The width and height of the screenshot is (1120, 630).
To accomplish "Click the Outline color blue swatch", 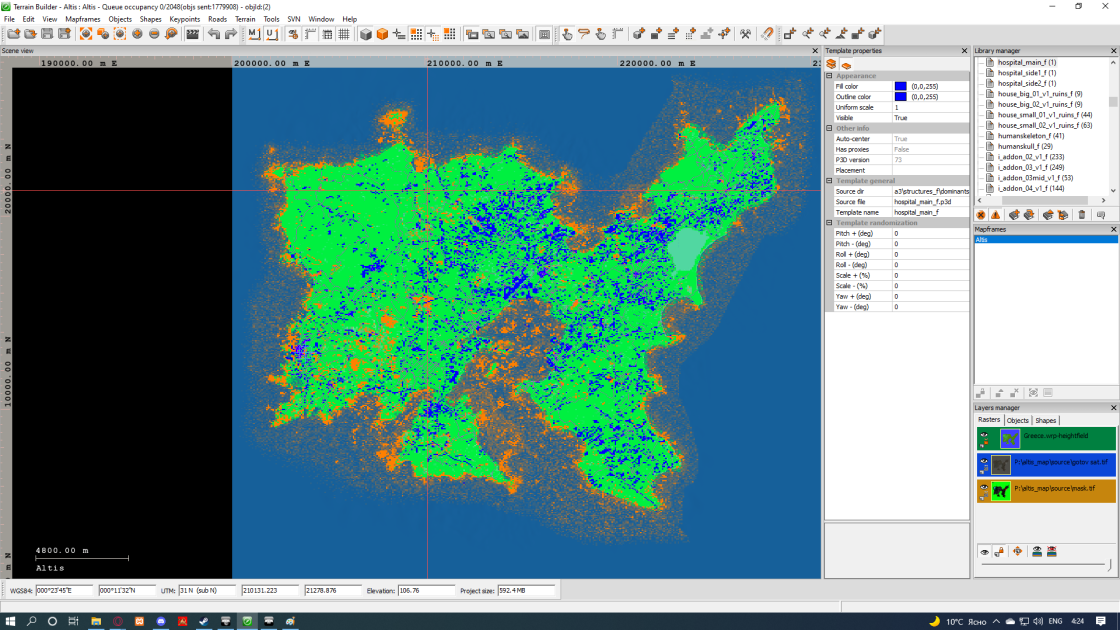I will click(x=900, y=96).
